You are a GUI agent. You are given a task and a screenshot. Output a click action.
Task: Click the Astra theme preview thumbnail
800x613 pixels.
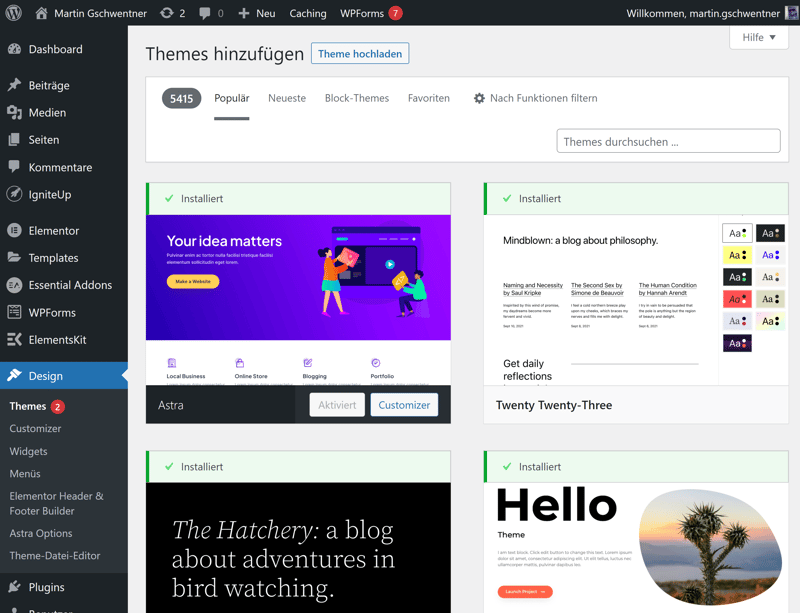click(x=298, y=300)
